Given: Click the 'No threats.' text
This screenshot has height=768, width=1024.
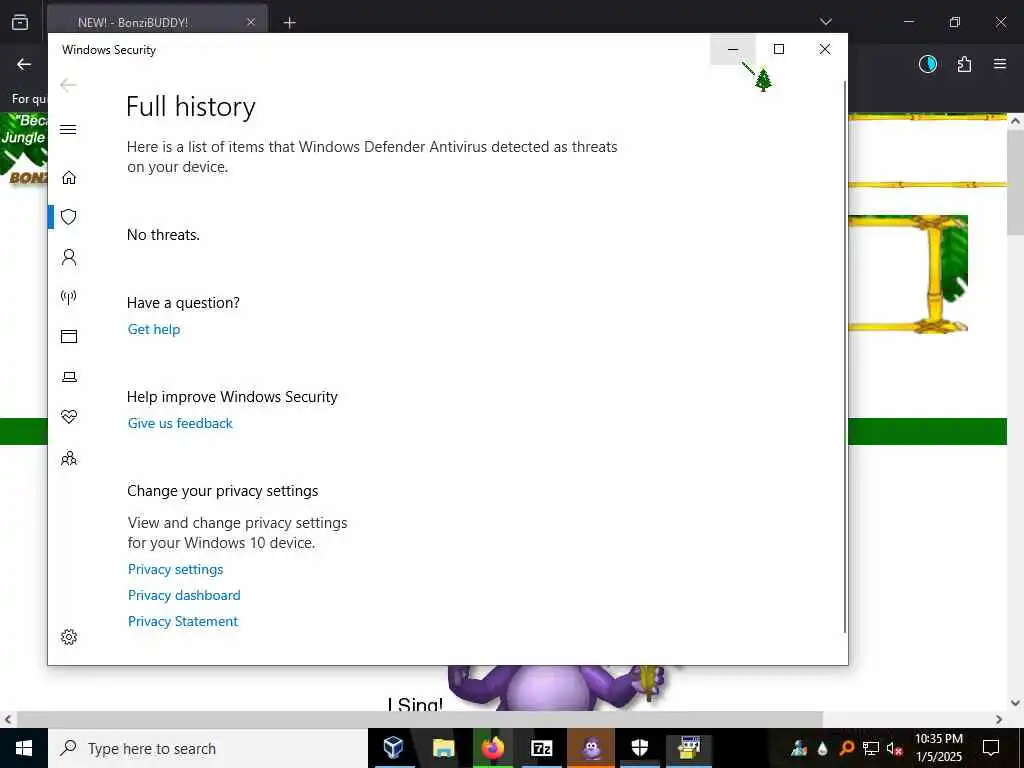Looking at the screenshot, I should 163,235.
